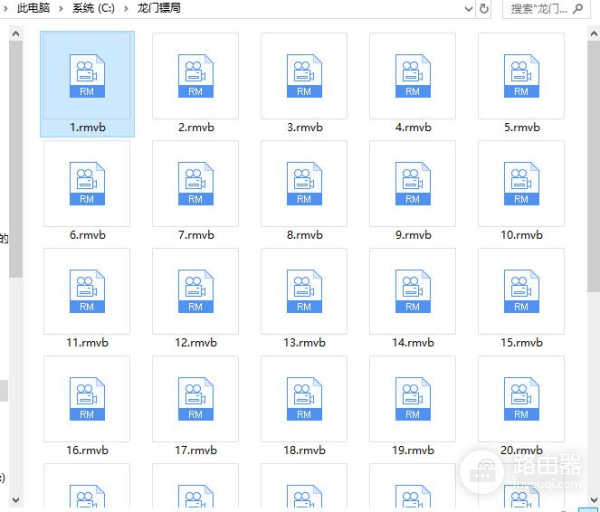Select the 8.rmvb video file icon
The height and width of the screenshot is (512, 600).
point(304,183)
